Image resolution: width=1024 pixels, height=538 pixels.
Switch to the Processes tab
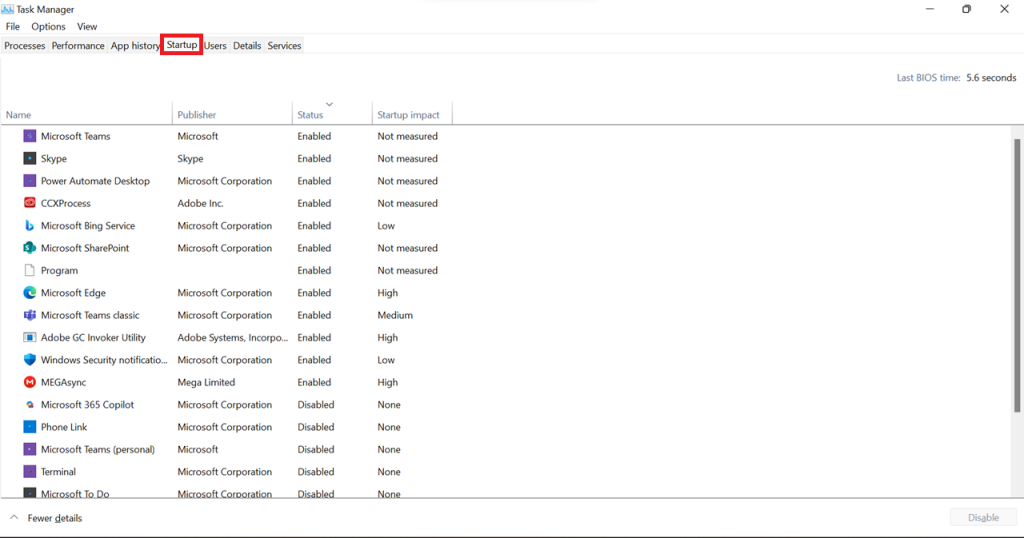click(x=25, y=46)
